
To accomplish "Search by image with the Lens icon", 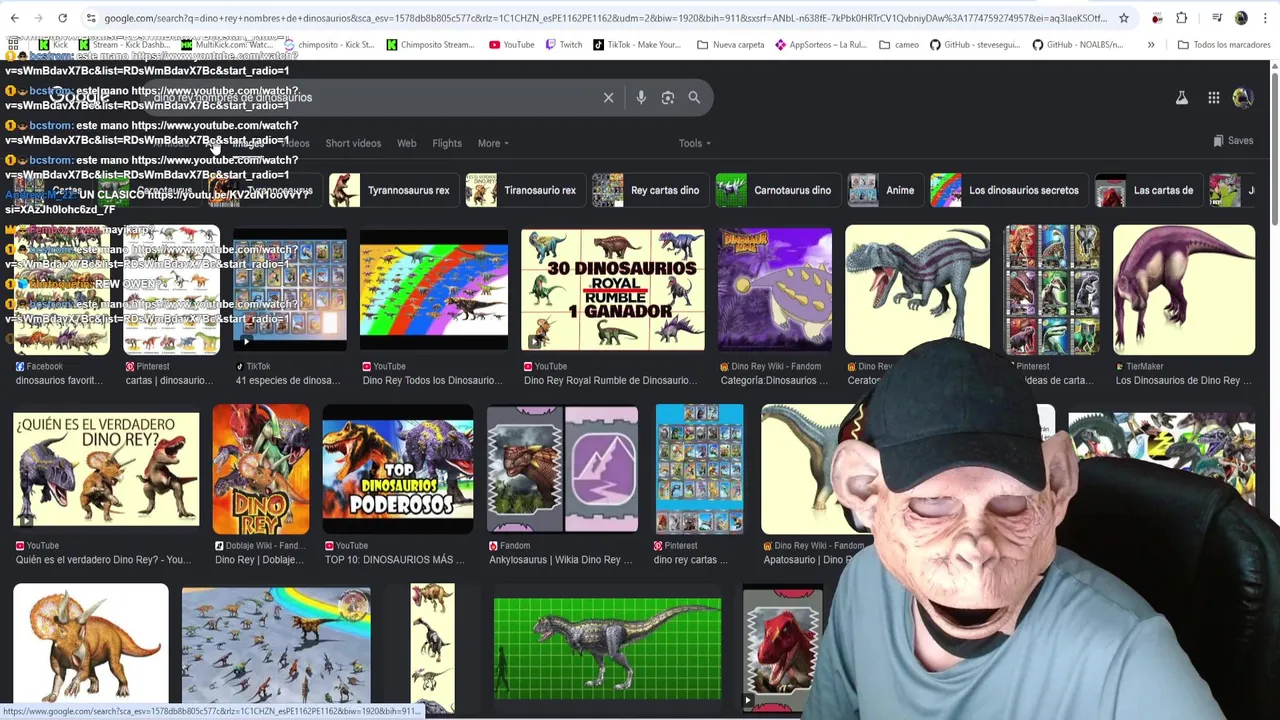I will coord(668,97).
